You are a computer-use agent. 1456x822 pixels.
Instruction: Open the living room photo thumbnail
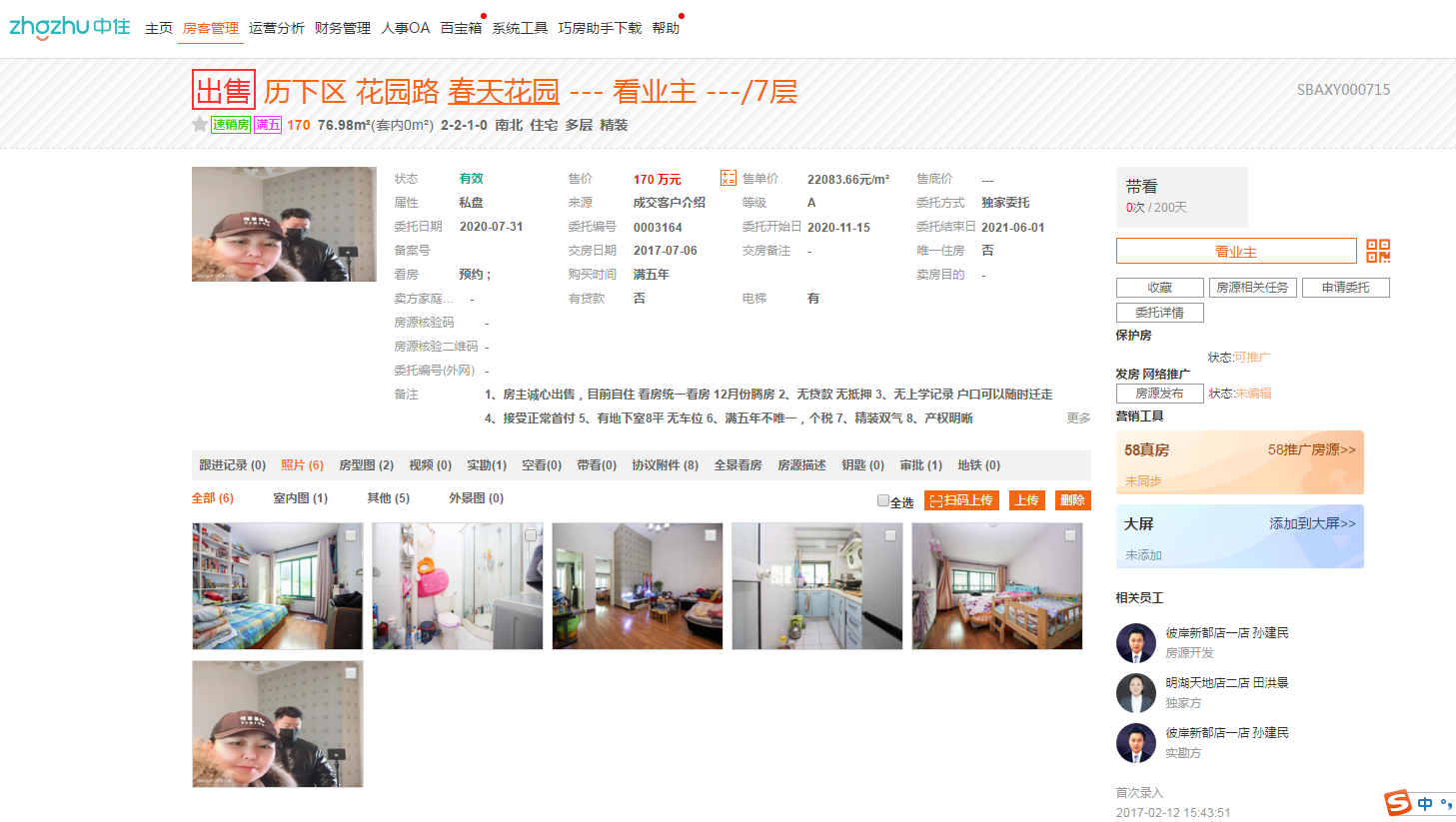638,586
